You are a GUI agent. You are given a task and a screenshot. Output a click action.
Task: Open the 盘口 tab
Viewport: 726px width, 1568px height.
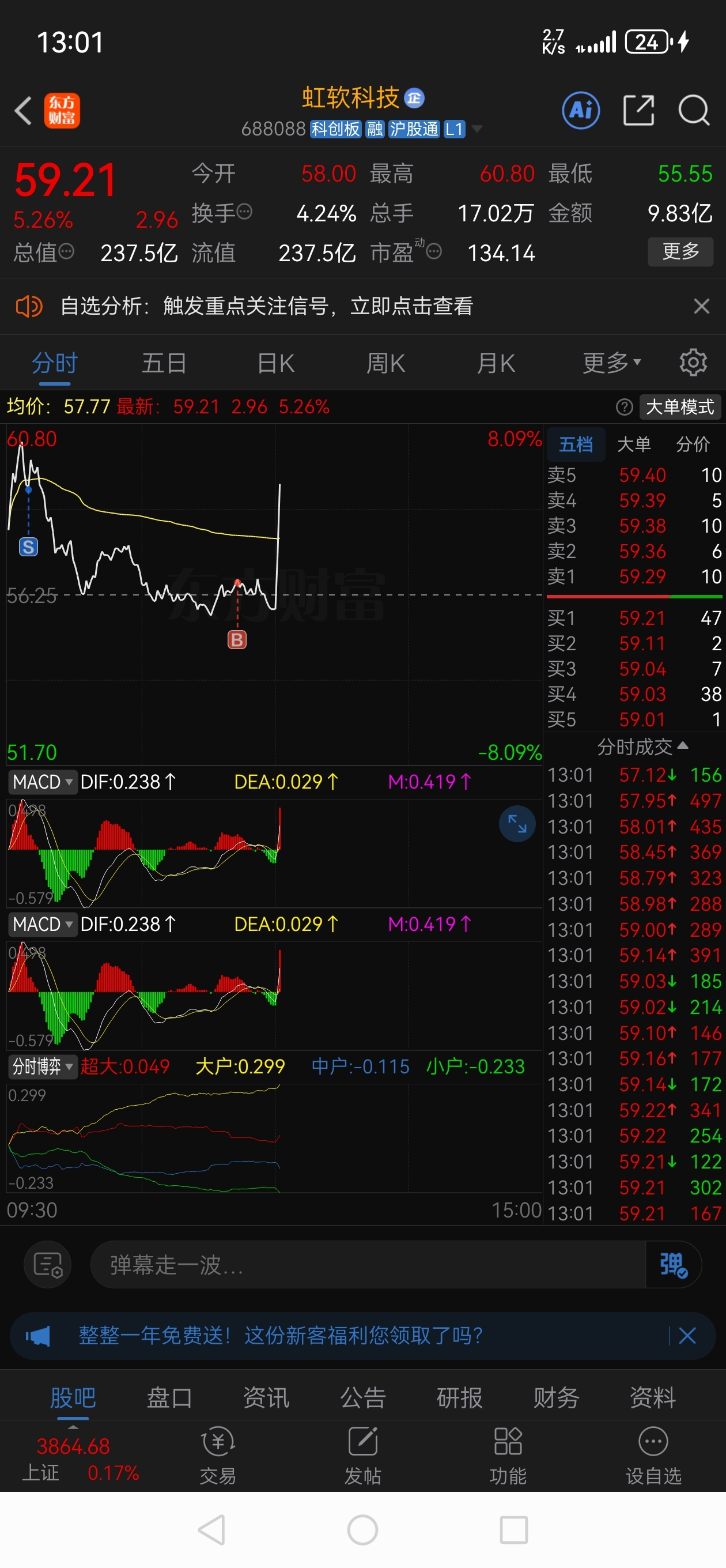pos(170,1397)
